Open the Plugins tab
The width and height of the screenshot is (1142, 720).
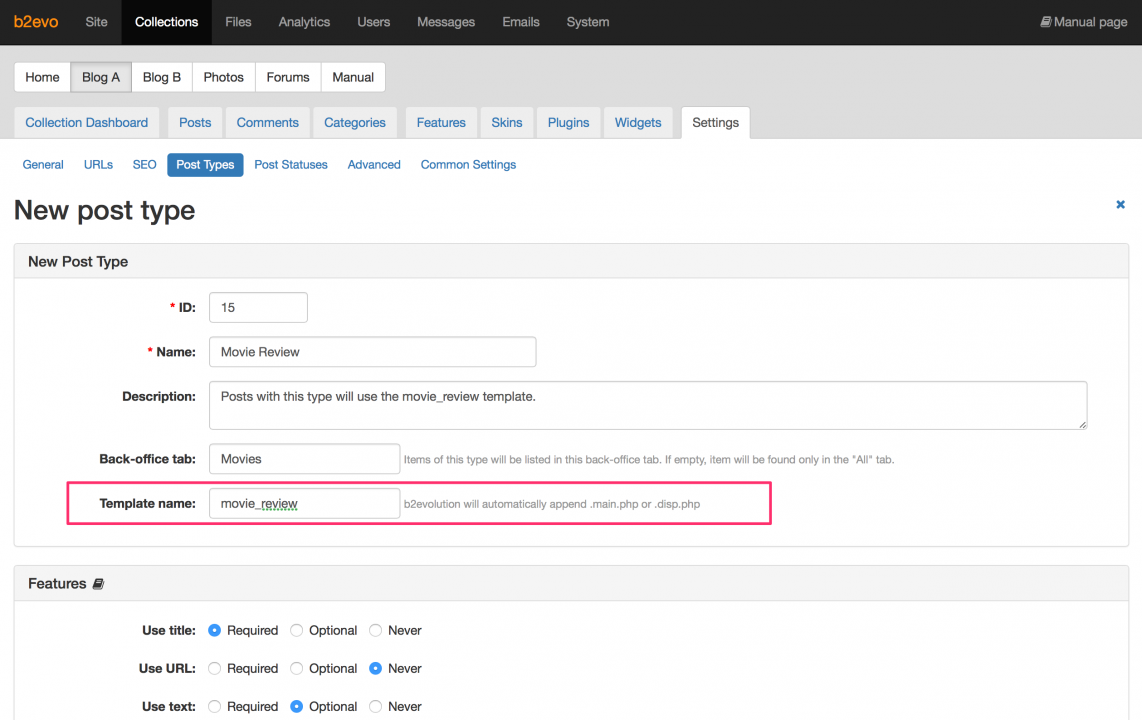568,122
